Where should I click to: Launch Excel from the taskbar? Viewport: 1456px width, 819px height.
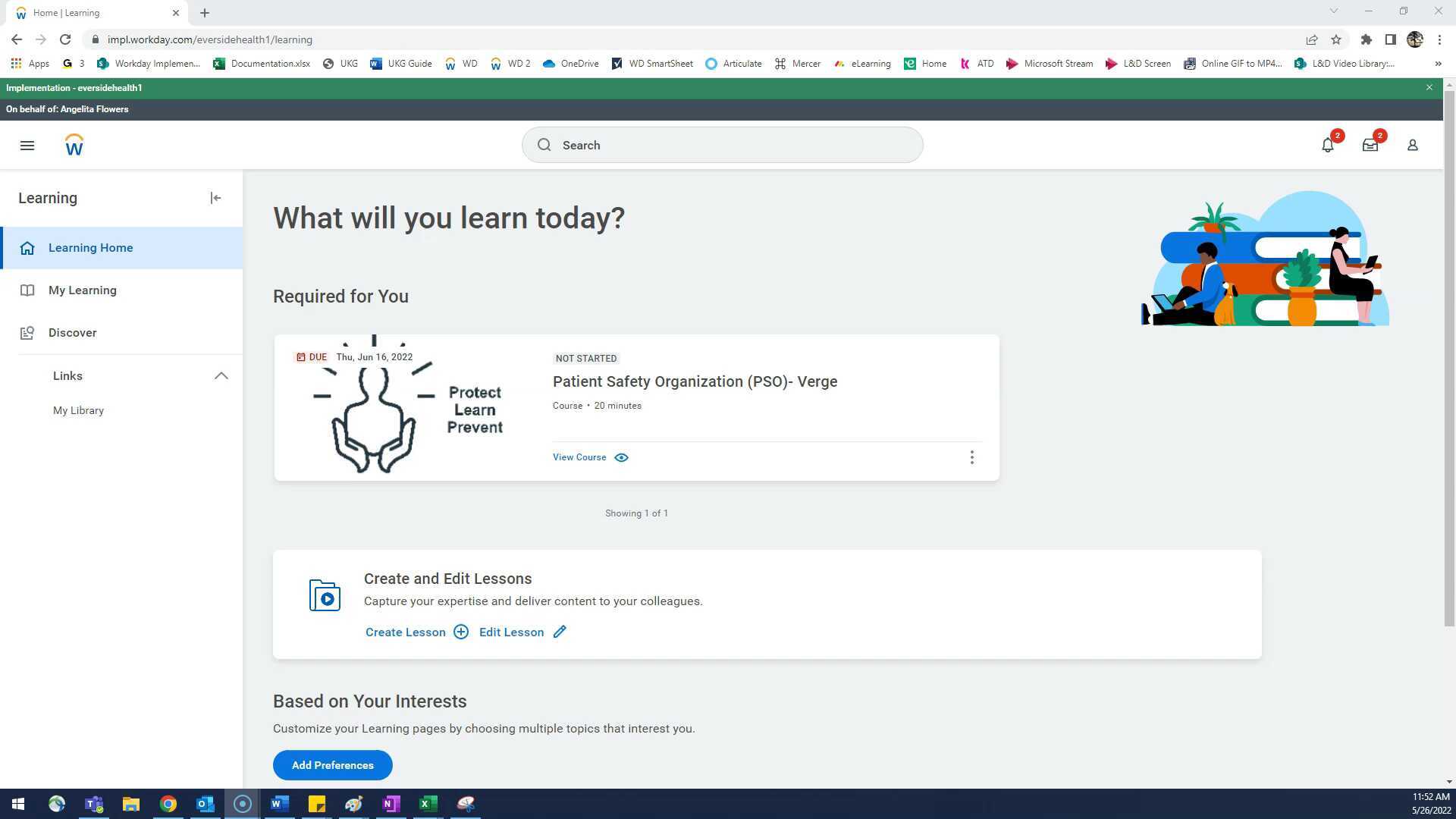428,804
